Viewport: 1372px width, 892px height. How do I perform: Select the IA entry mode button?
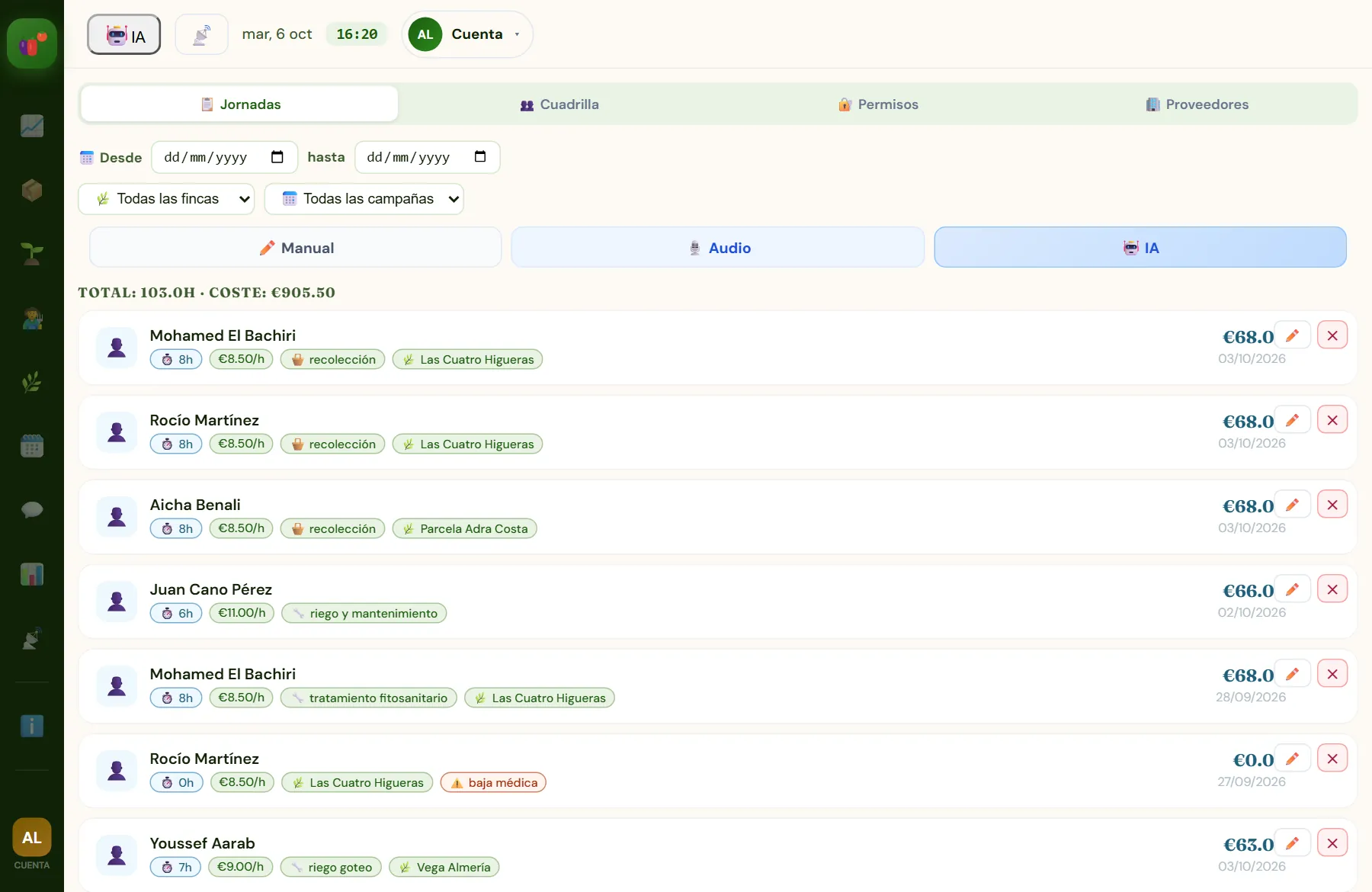pos(1140,248)
